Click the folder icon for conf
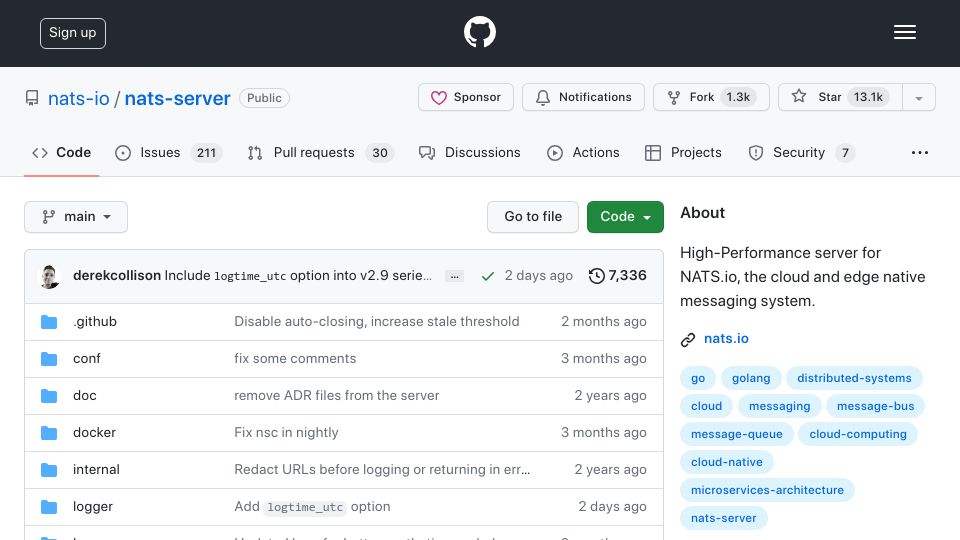The height and width of the screenshot is (540, 960). click(49, 359)
